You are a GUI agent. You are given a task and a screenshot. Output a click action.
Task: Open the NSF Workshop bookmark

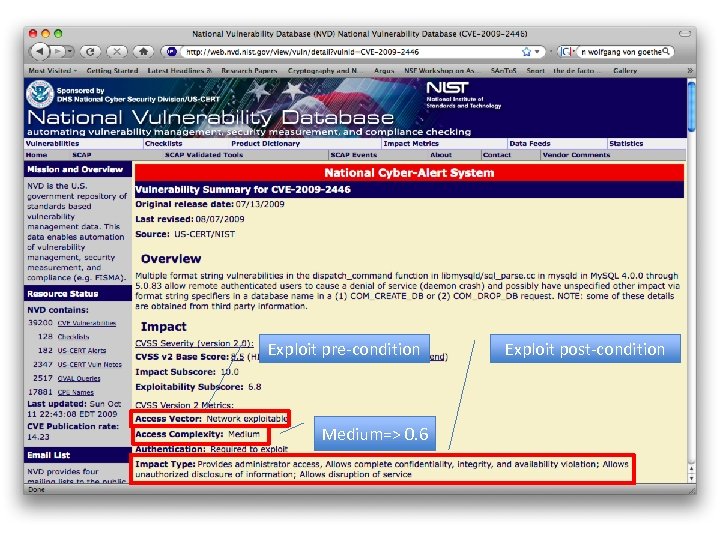[439, 71]
